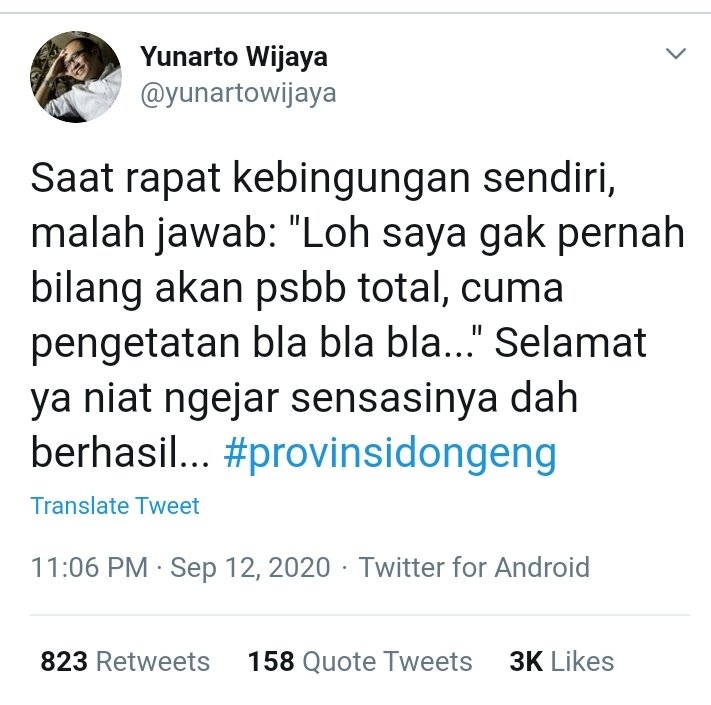Image resolution: width=711 pixels, height=705 pixels.
Task: Click the 11:06 PM timestamp
Action: click(x=89, y=567)
